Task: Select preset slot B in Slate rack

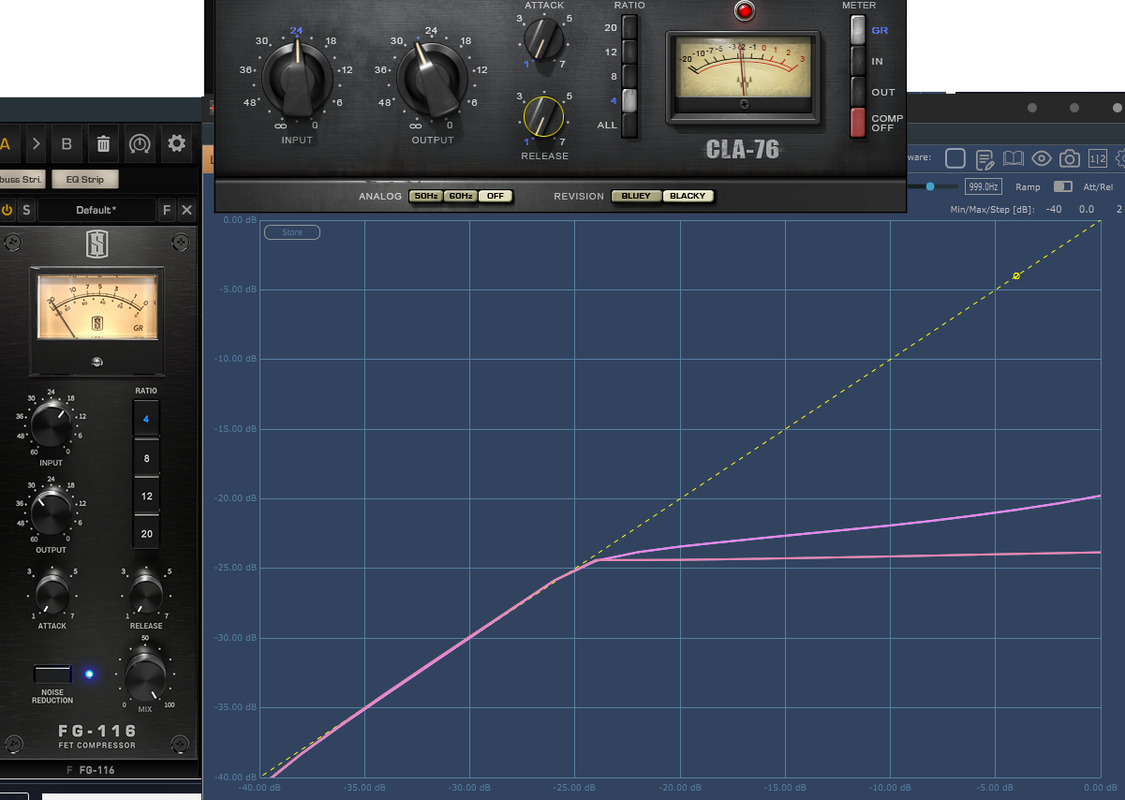Action: click(x=67, y=144)
